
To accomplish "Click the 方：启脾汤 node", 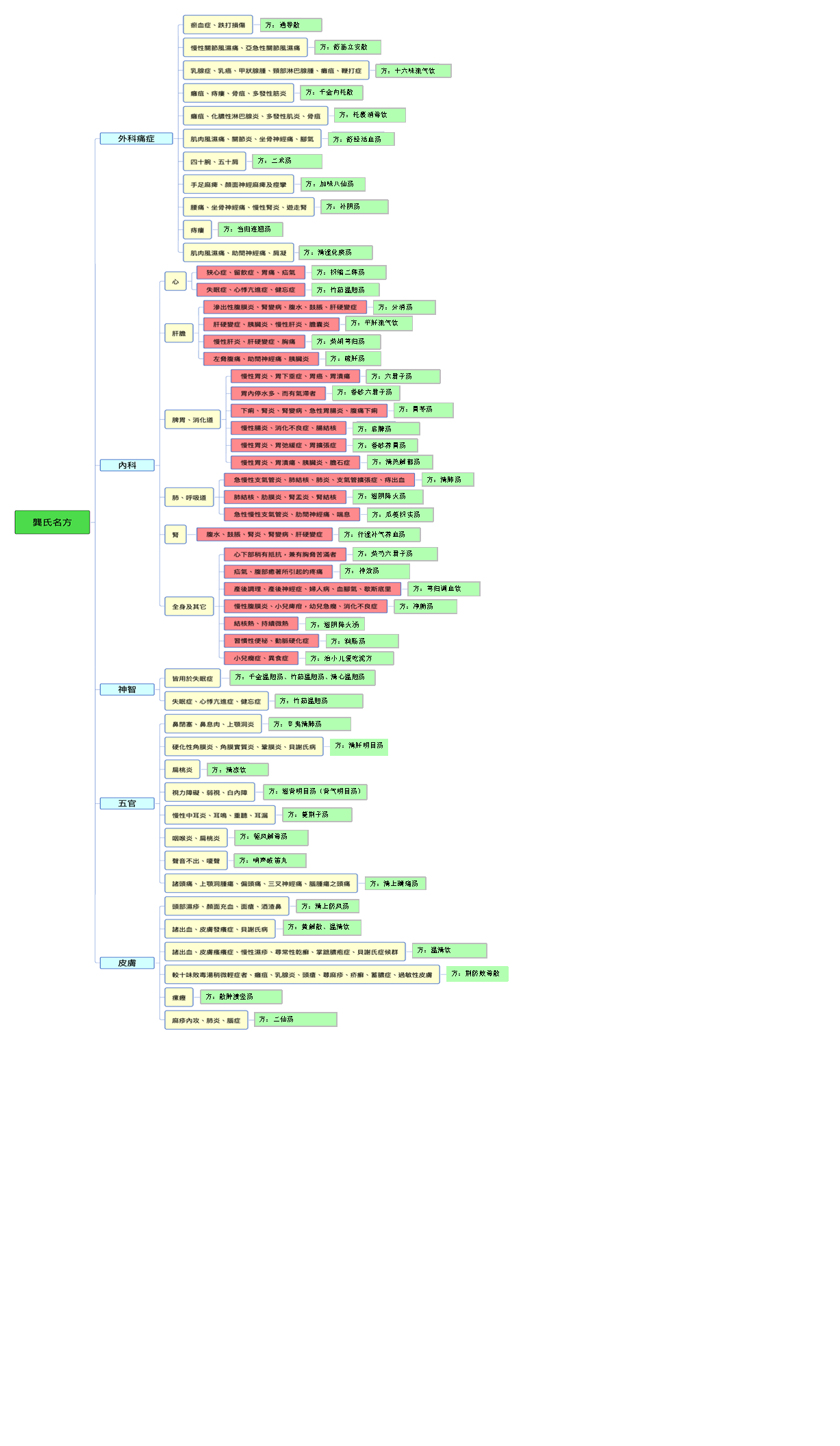I will (386, 429).
